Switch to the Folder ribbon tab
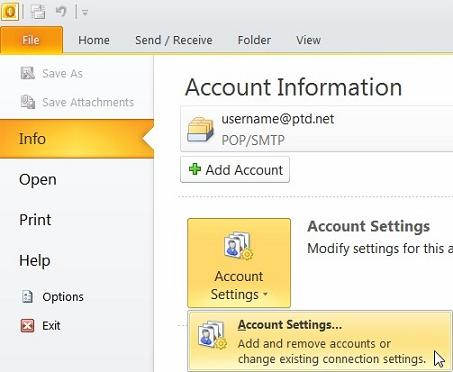Viewport: 453px width, 372px height. click(x=254, y=40)
